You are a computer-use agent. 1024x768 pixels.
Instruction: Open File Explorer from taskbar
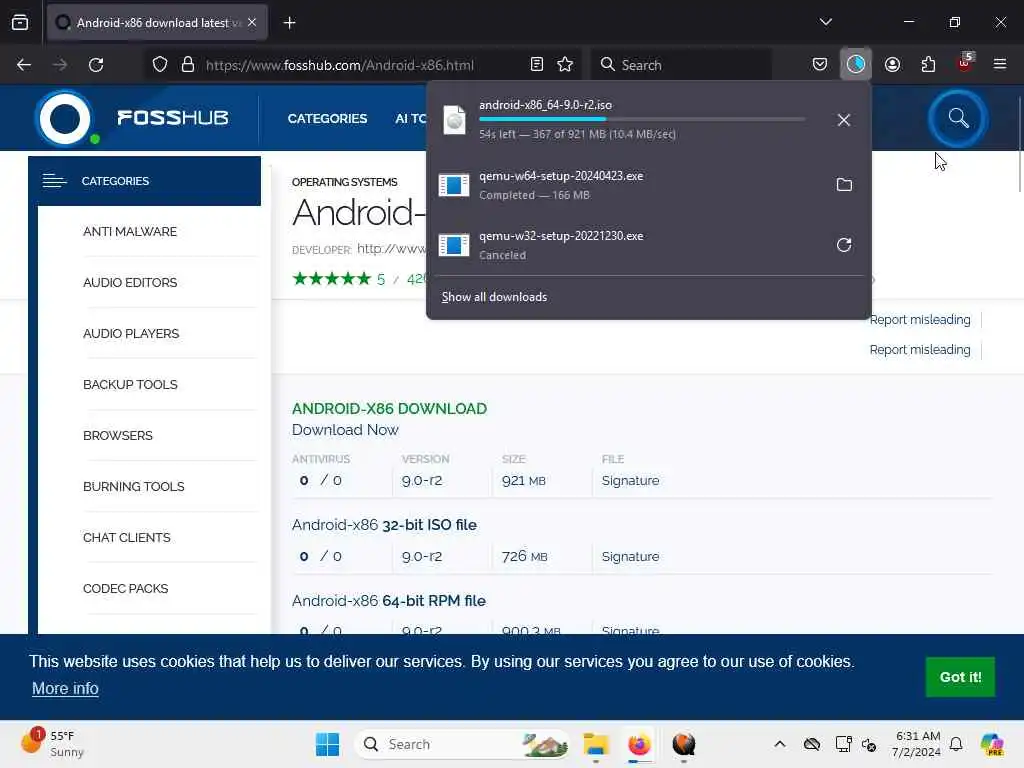pos(596,744)
